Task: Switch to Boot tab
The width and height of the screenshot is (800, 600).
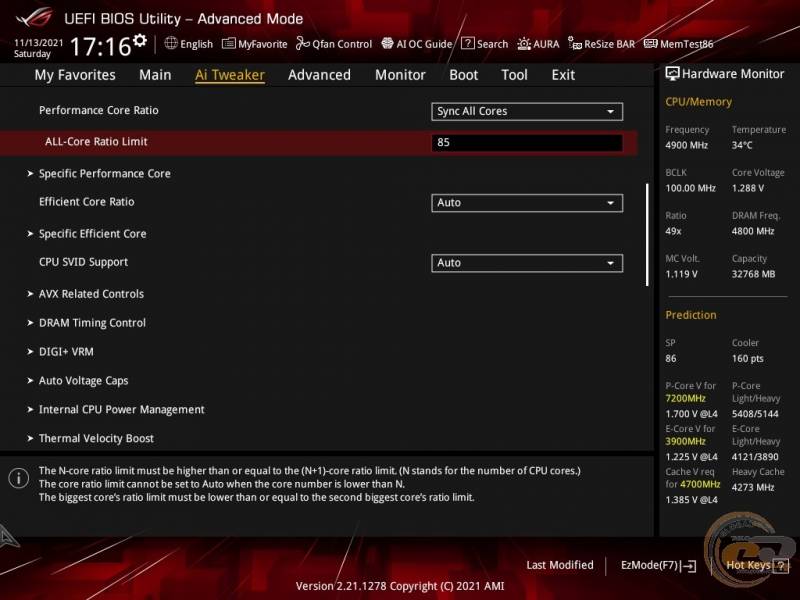Action: pyautogui.click(x=463, y=75)
